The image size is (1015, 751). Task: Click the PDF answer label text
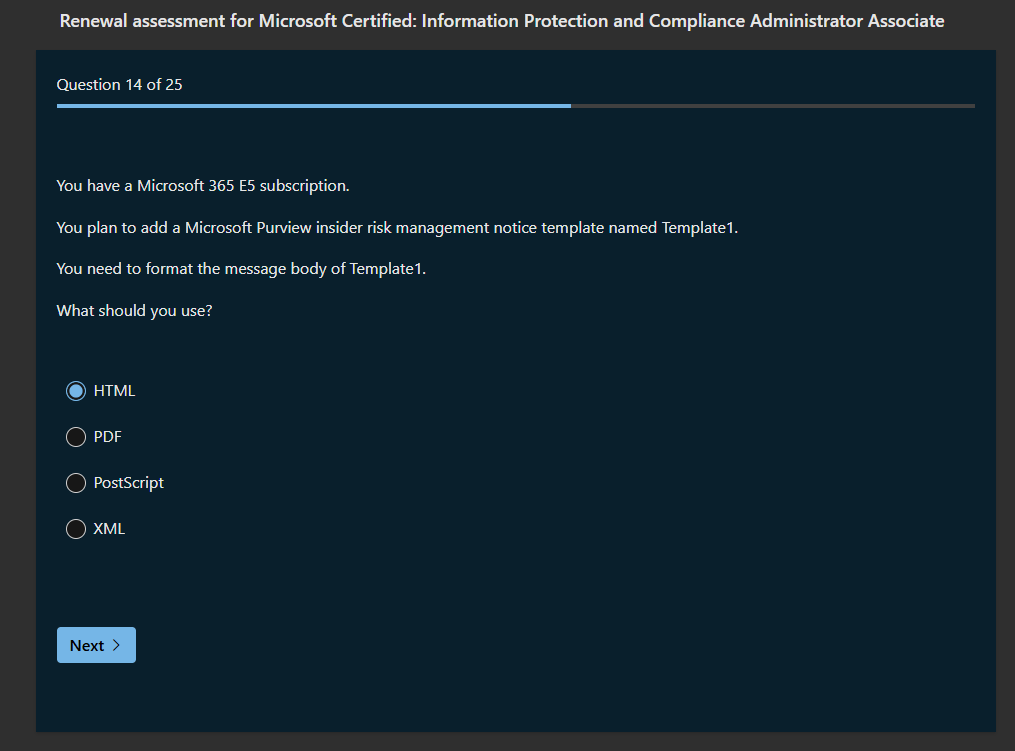point(108,437)
